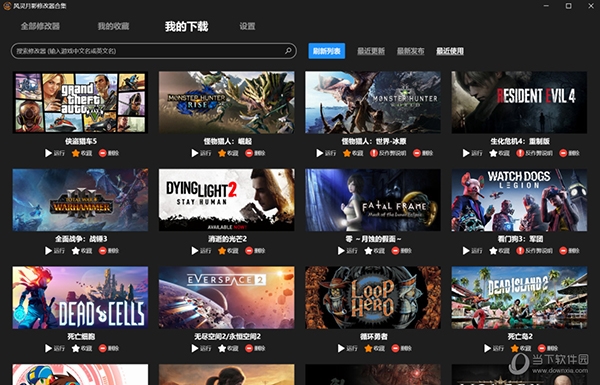Image resolution: width=600 pixels, height=385 pixels.
Task: Open the 我的收藏 tab
Action: (x=113, y=26)
